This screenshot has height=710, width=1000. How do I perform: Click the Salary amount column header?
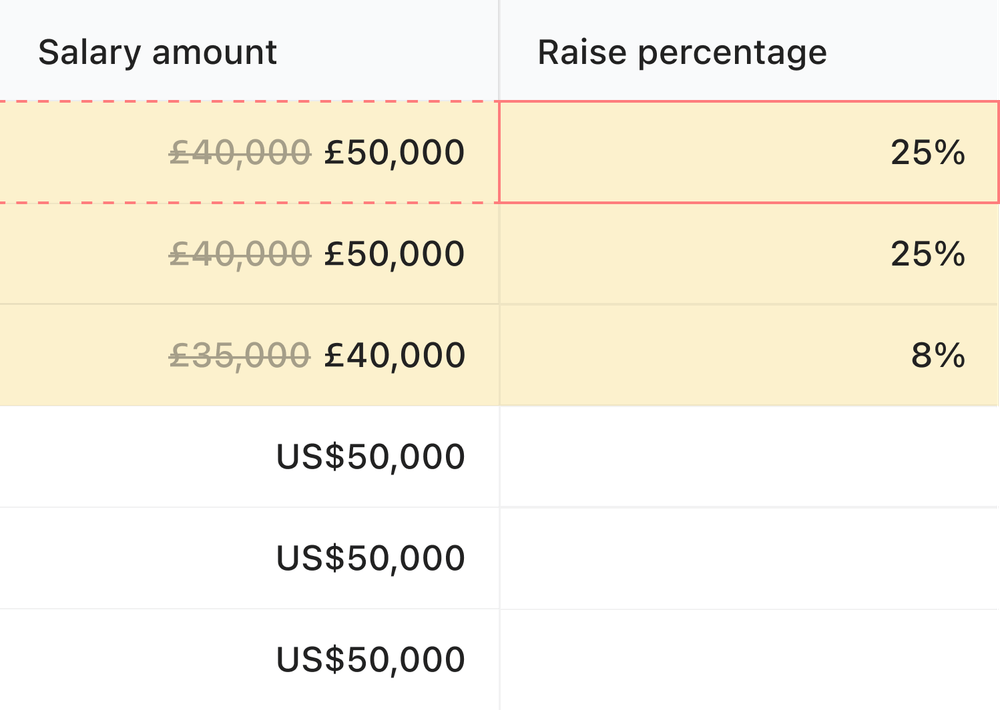(x=157, y=52)
